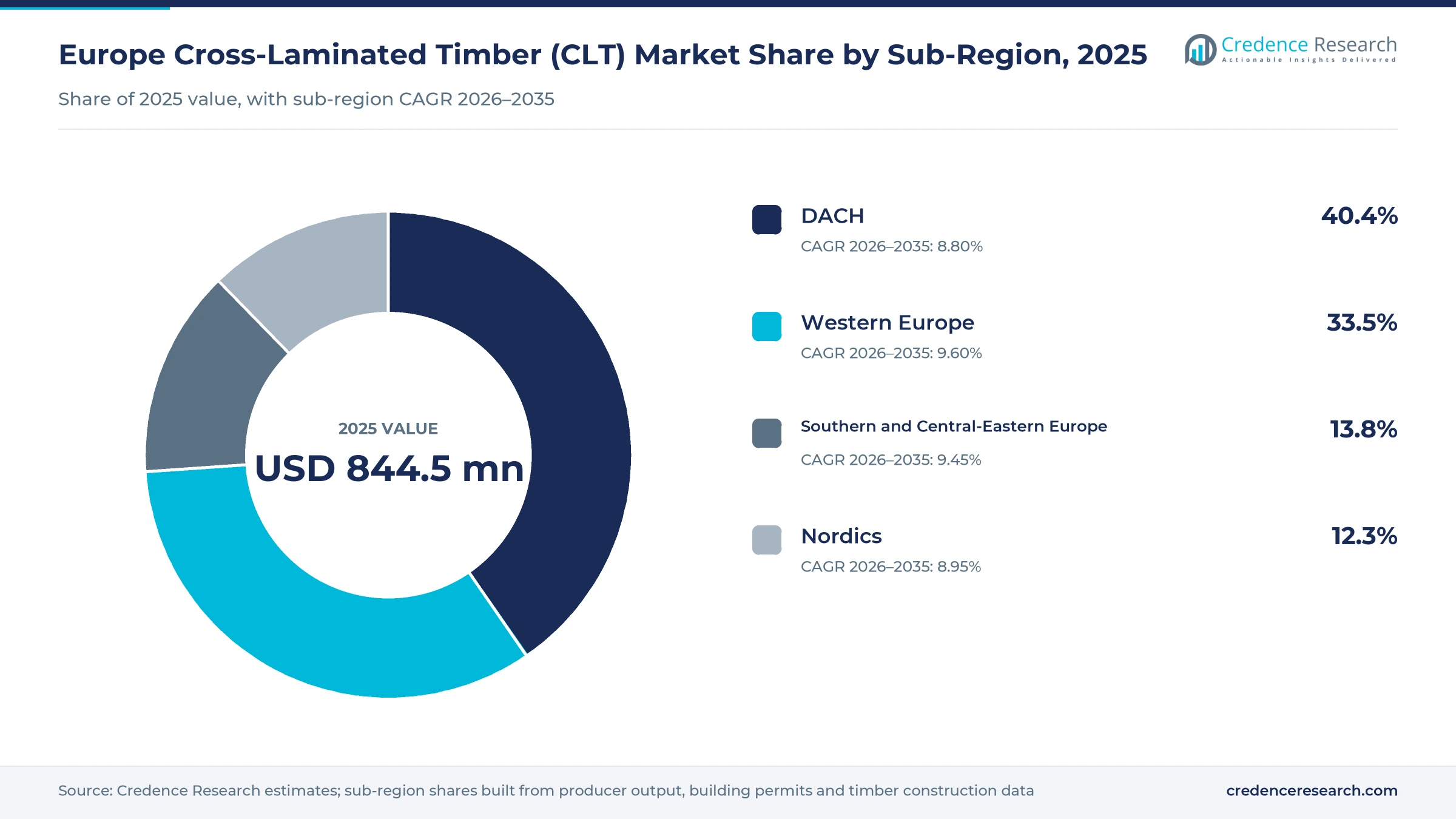Click "Southern and Central-Eastern Europe" legend label
This screenshot has height=819, width=1456.
(954, 426)
